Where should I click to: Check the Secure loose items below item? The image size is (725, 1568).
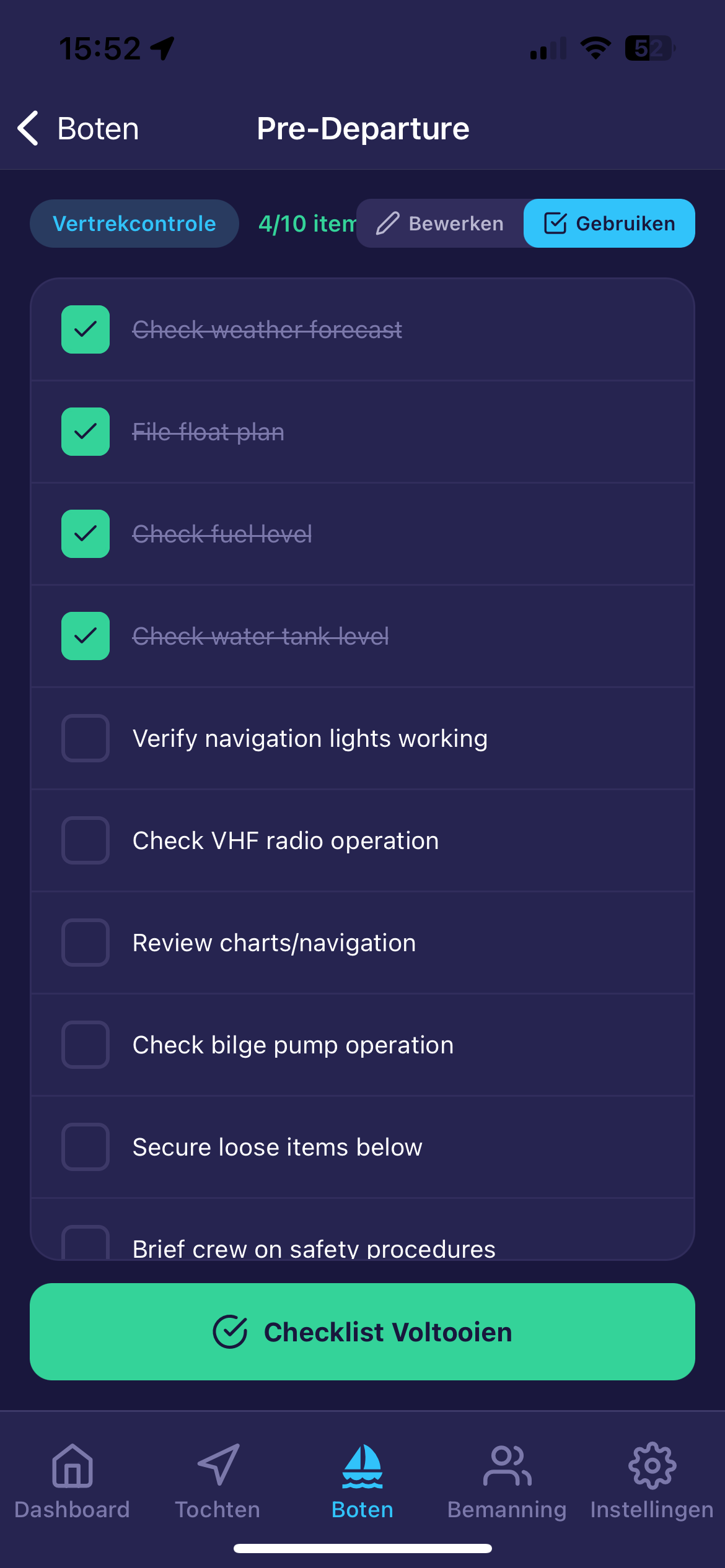click(x=85, y=1147)
